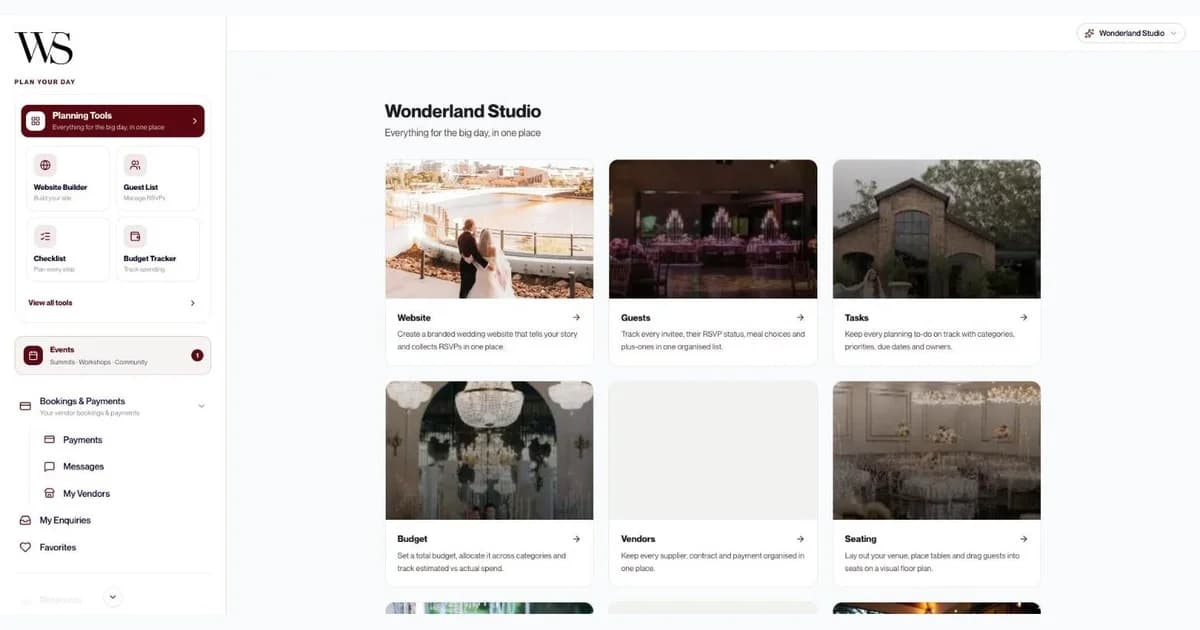Click the View all tools arrow chevron
Screen dimensions: 1200x630
point(193,303)
